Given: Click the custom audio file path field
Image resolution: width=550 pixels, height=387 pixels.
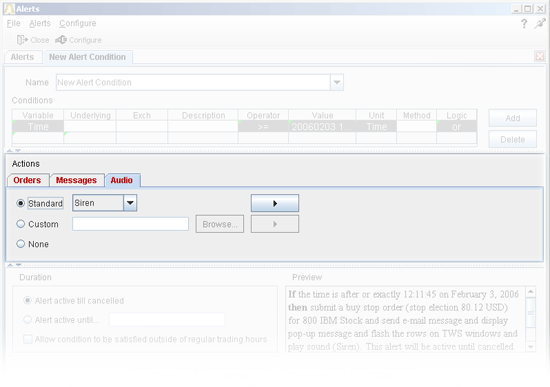Looking at the screenshot, I should (x=130, y=224).
